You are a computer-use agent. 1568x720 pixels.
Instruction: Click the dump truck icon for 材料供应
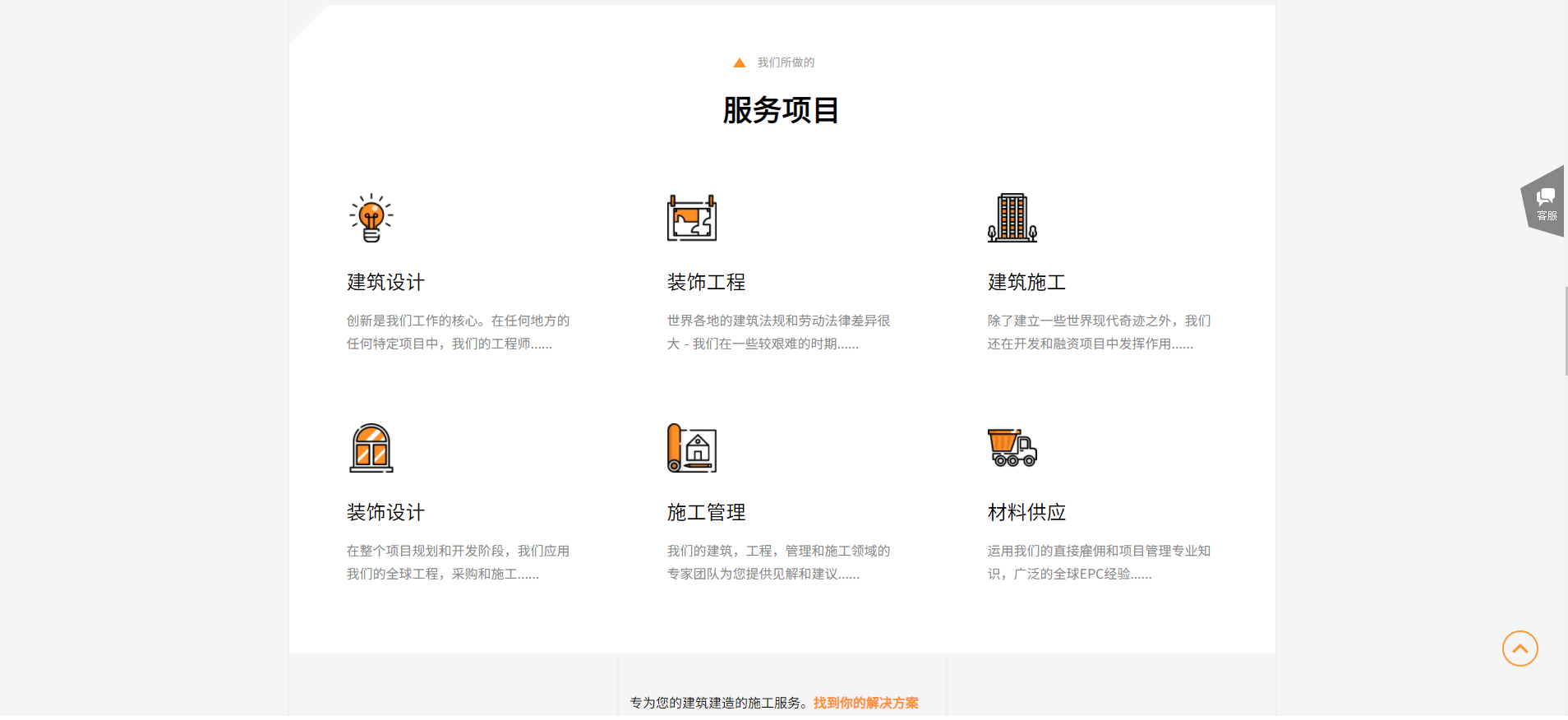(1012, 448)
